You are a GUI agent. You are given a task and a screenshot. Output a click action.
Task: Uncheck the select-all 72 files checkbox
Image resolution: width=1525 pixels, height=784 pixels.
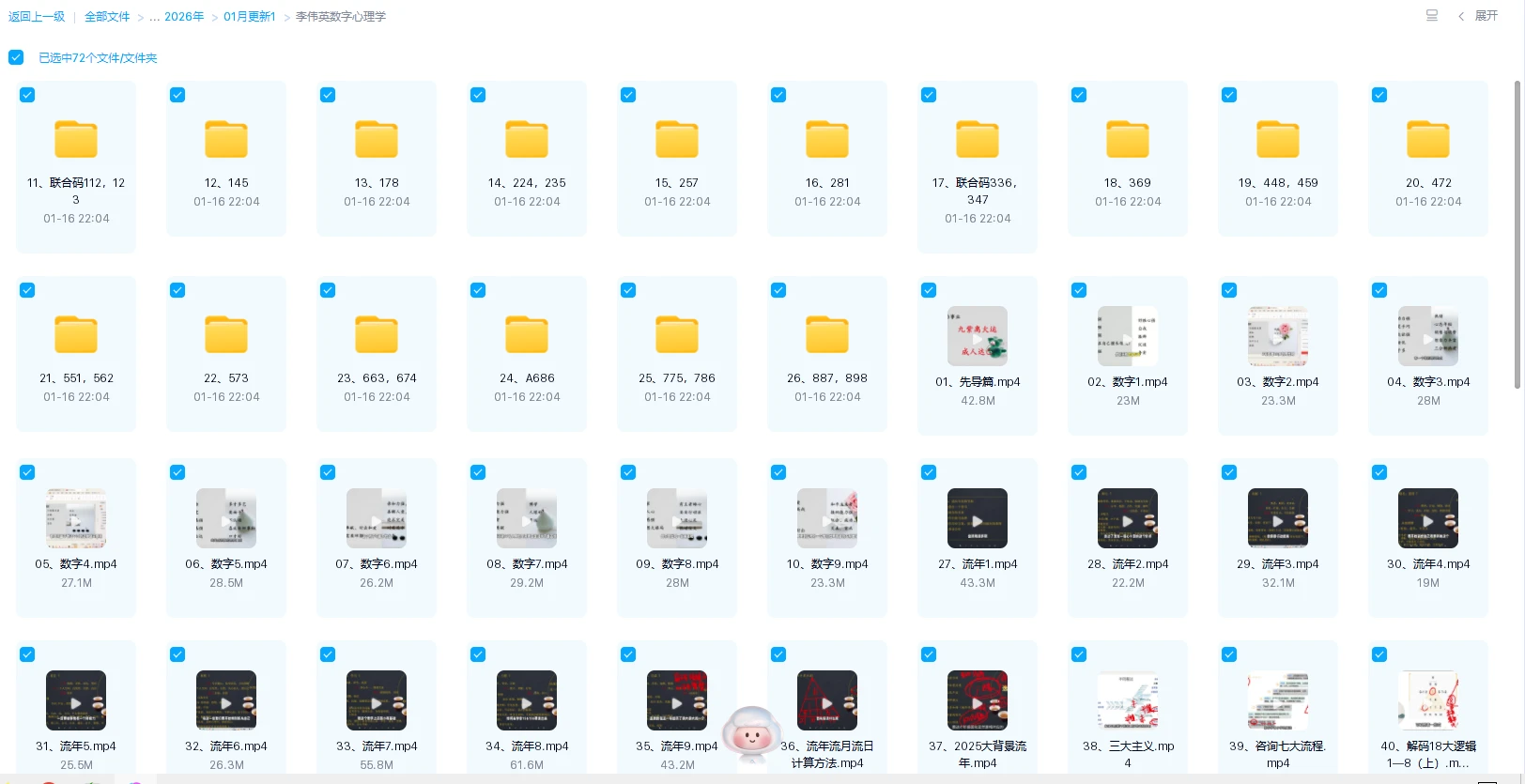point(16,57)
